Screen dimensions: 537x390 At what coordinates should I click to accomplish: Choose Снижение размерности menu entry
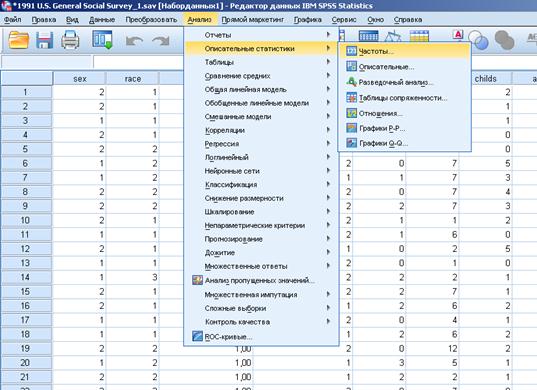coord(261,198)
